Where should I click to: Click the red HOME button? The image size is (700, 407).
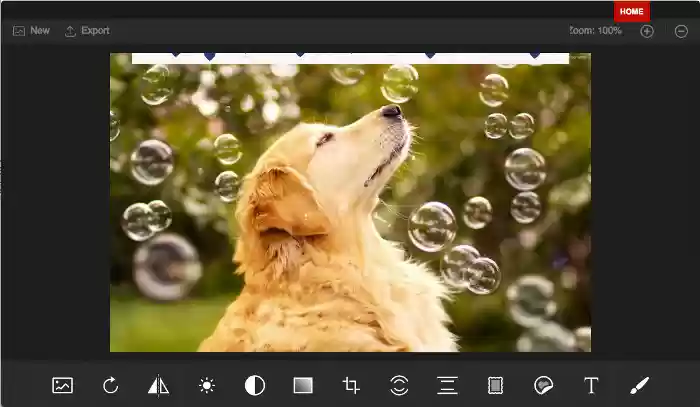(x=631, y=11)
